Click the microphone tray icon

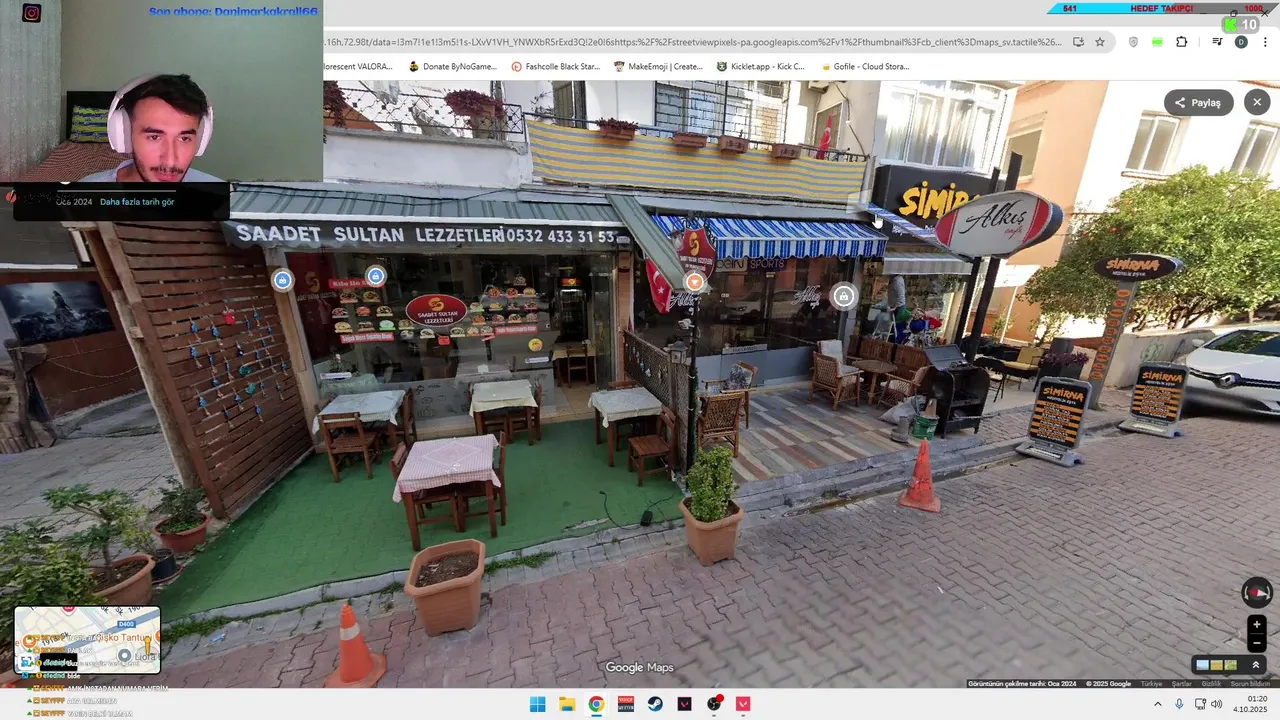(1180, 704)
